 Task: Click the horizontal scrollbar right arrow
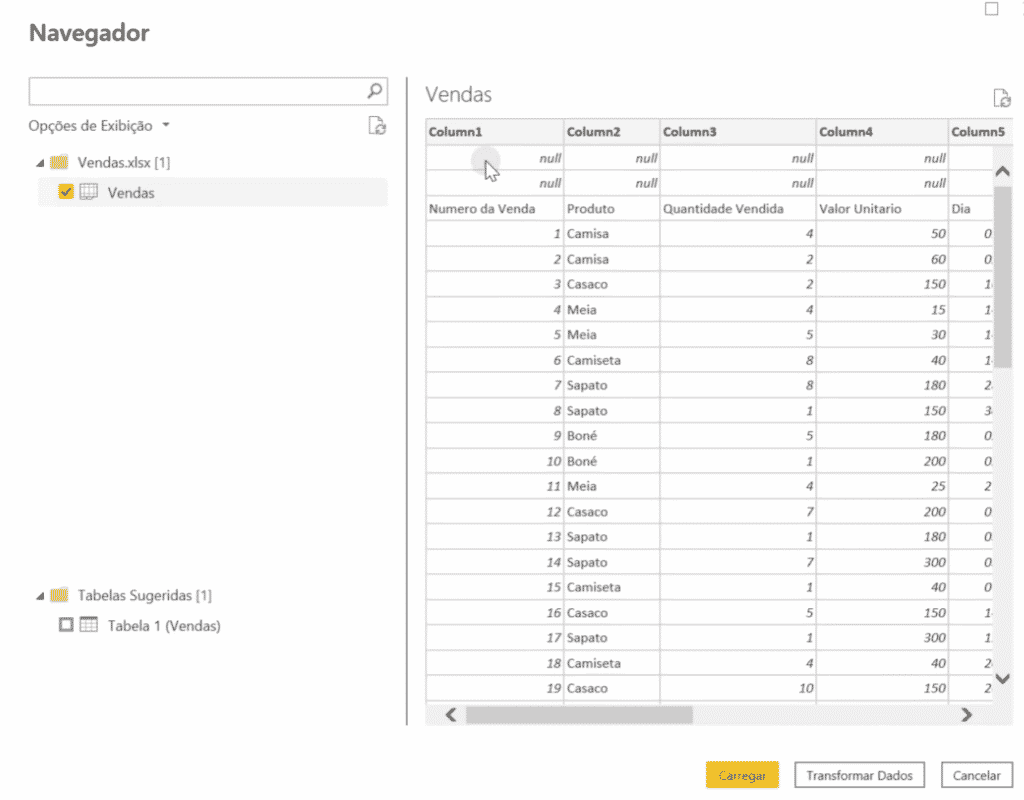point(966,715)
